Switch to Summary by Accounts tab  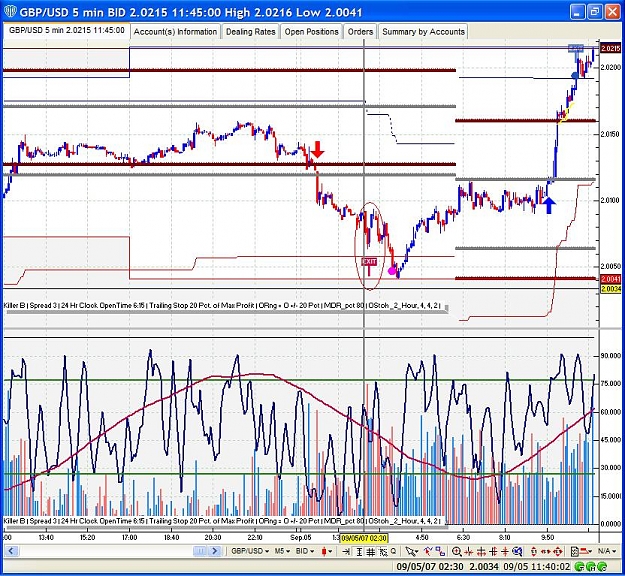coord(423,32)
